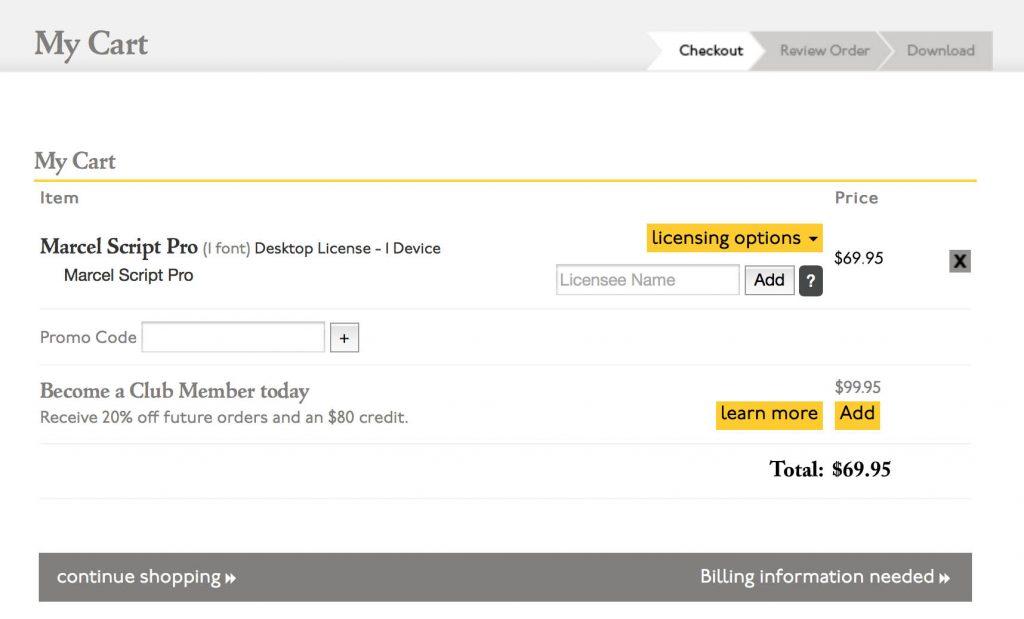The image size is (1024, 619).
Task: Continue shopping link in footer bar
Action: (146, 577)
